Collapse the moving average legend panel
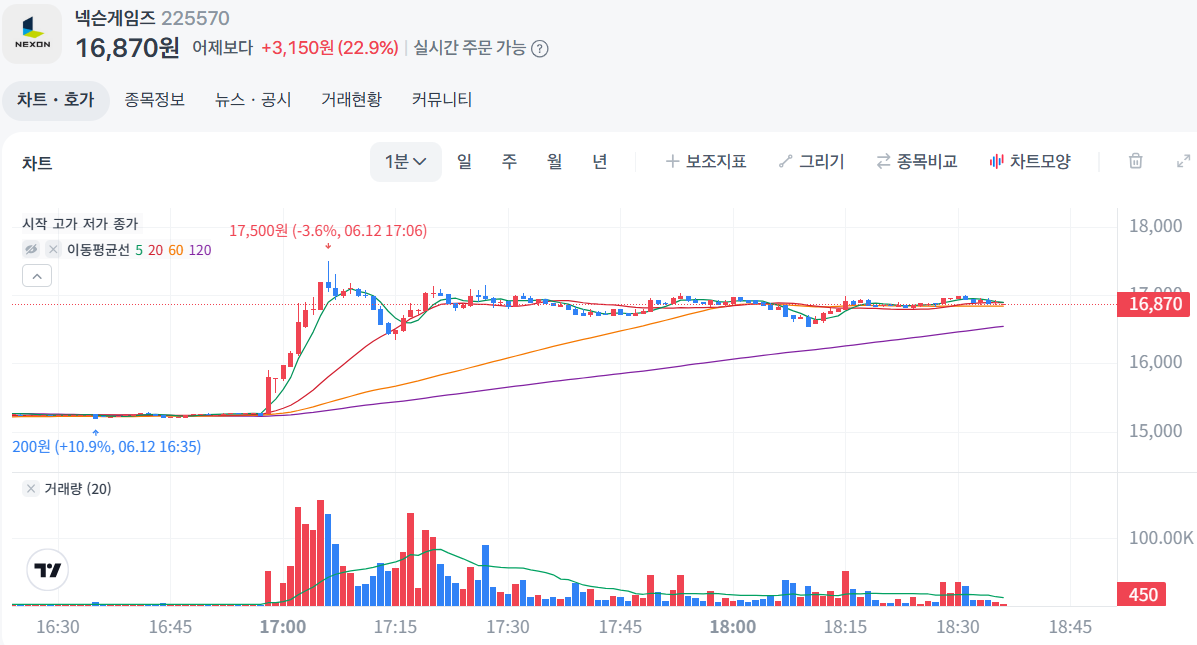Viewport: 1197px width, 645px height. tap(36, 275)
